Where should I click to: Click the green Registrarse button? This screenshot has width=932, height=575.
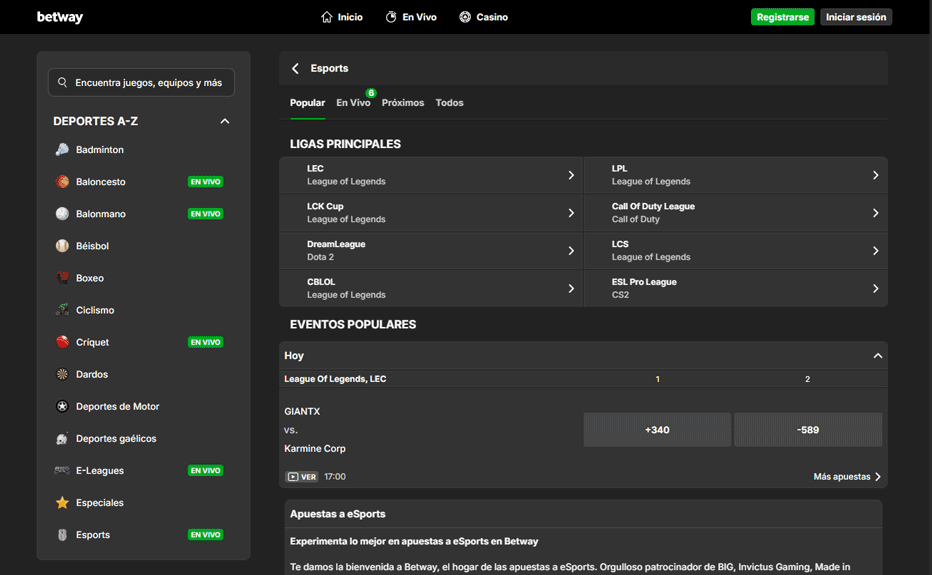(782, 17)
